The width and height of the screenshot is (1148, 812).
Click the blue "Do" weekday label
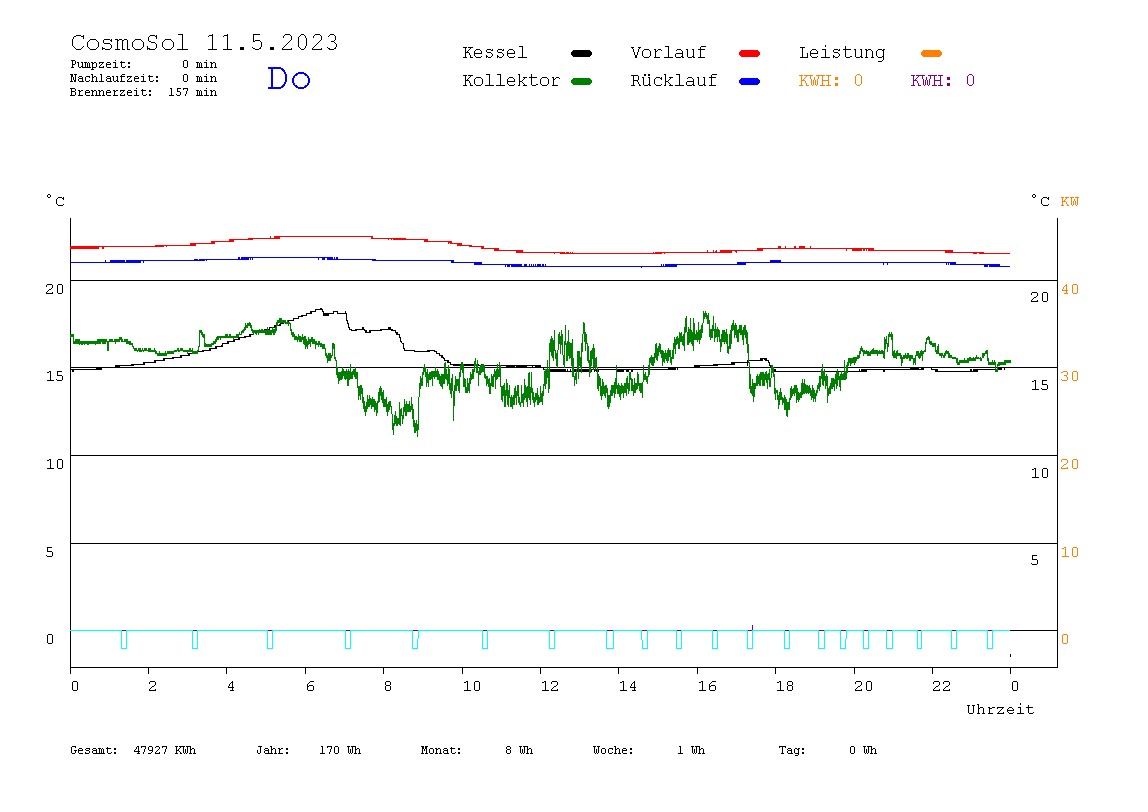[x=288, y=78]
